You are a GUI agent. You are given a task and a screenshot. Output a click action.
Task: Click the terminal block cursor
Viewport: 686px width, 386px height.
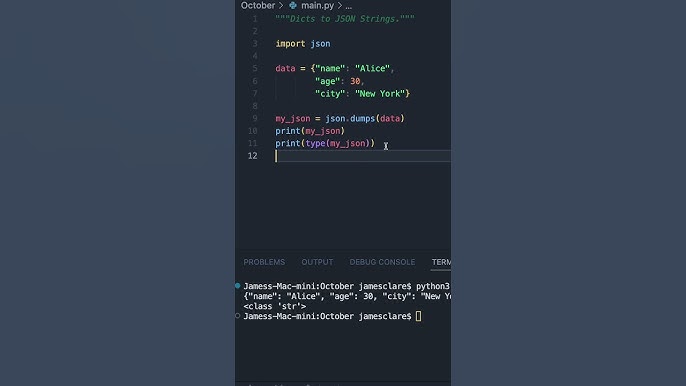419,316
